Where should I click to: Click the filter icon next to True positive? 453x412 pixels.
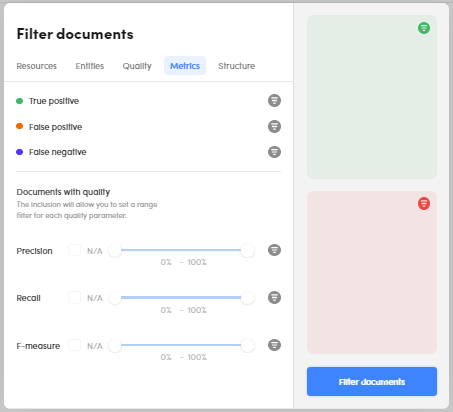click(274, 100)
